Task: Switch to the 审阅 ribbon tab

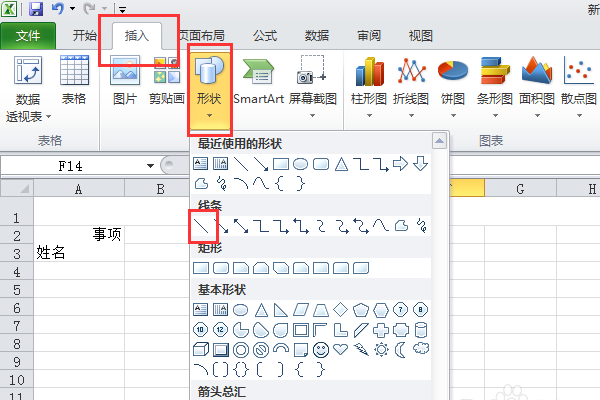Action: click(x=369, y=36)
